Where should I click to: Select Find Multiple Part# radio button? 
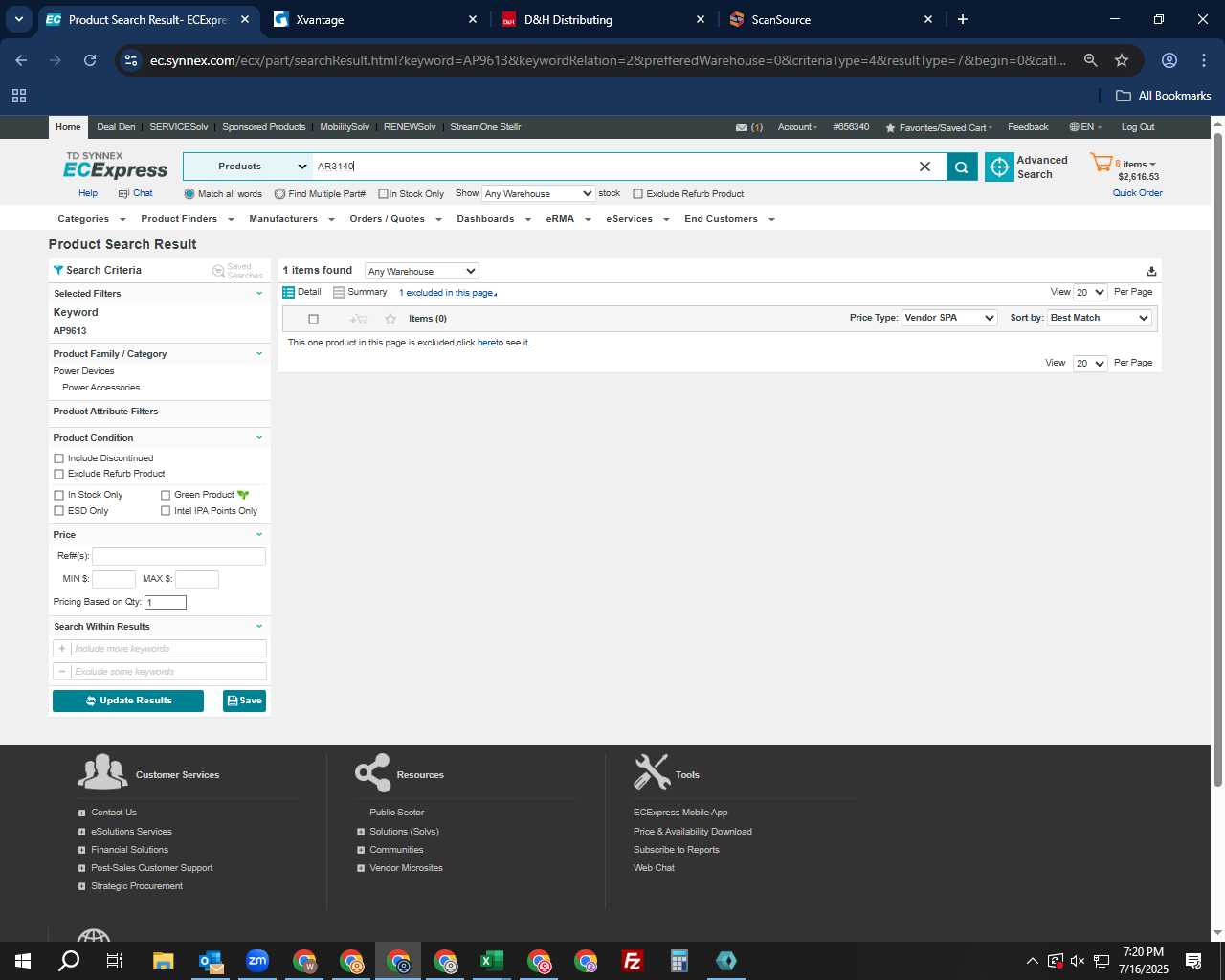click(279, 194)
